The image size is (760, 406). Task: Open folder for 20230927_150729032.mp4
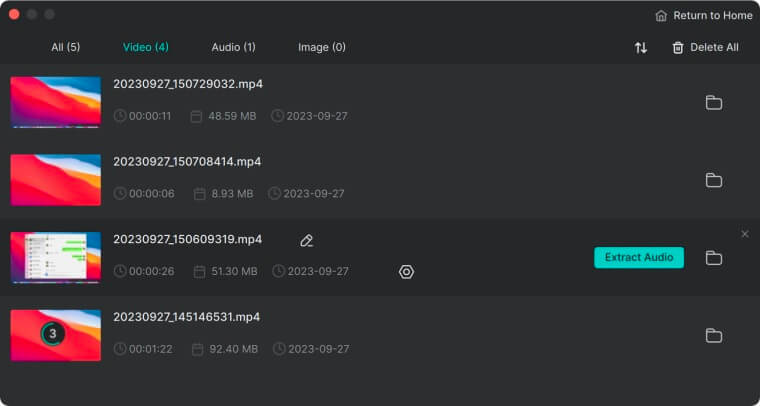click(x=713, y=103)
